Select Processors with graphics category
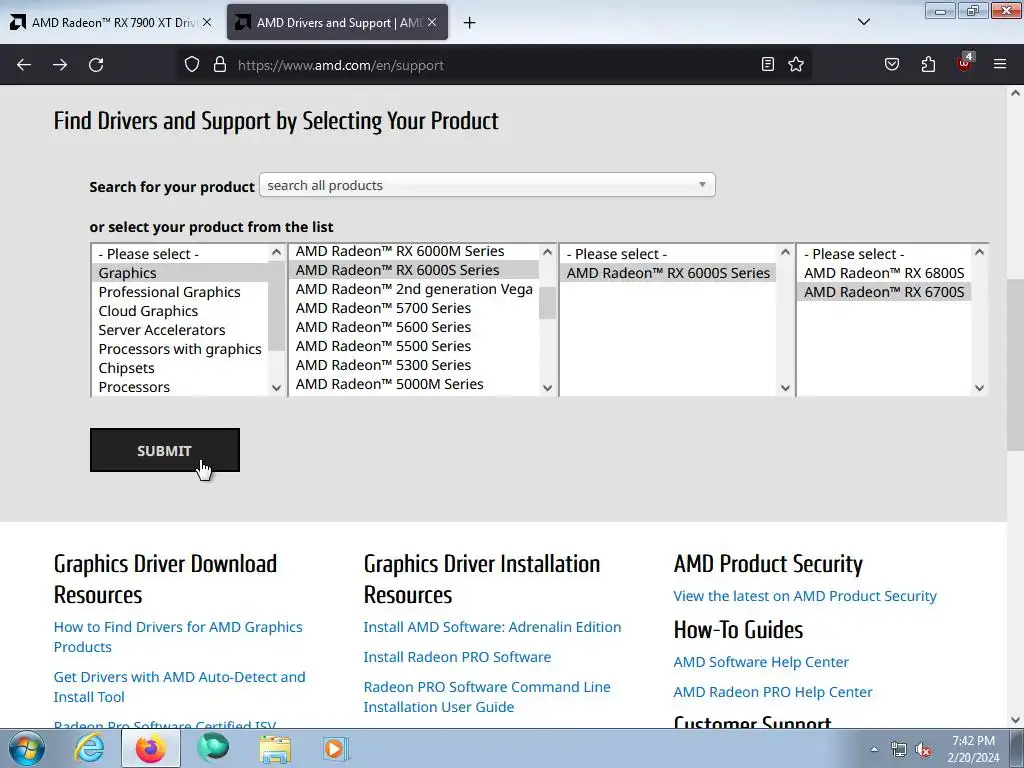 [180, 349]
